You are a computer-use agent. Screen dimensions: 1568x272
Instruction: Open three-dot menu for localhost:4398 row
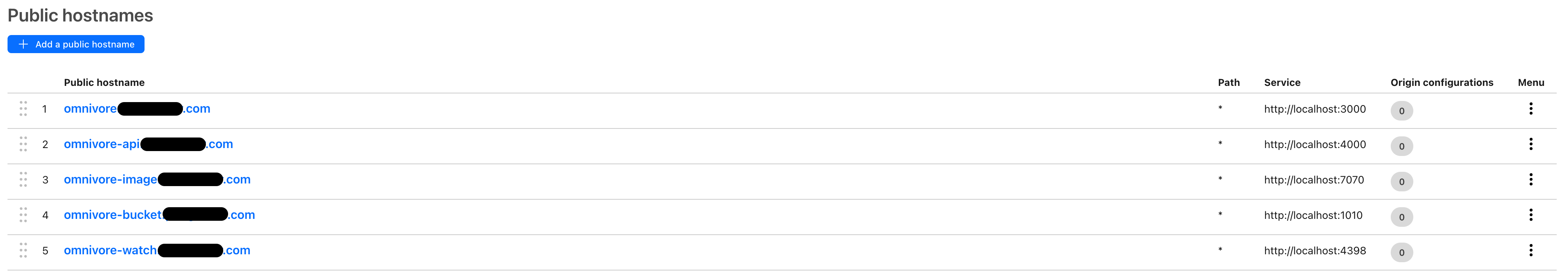(x=1530, y=251)
